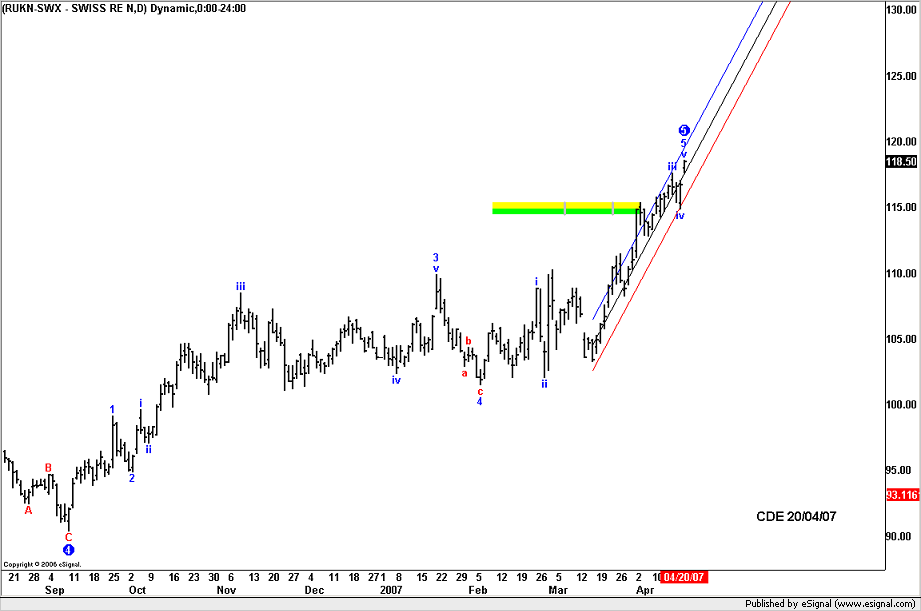Click the green horizontal price band
Screen dimensions: 921x611
point(565,211)
